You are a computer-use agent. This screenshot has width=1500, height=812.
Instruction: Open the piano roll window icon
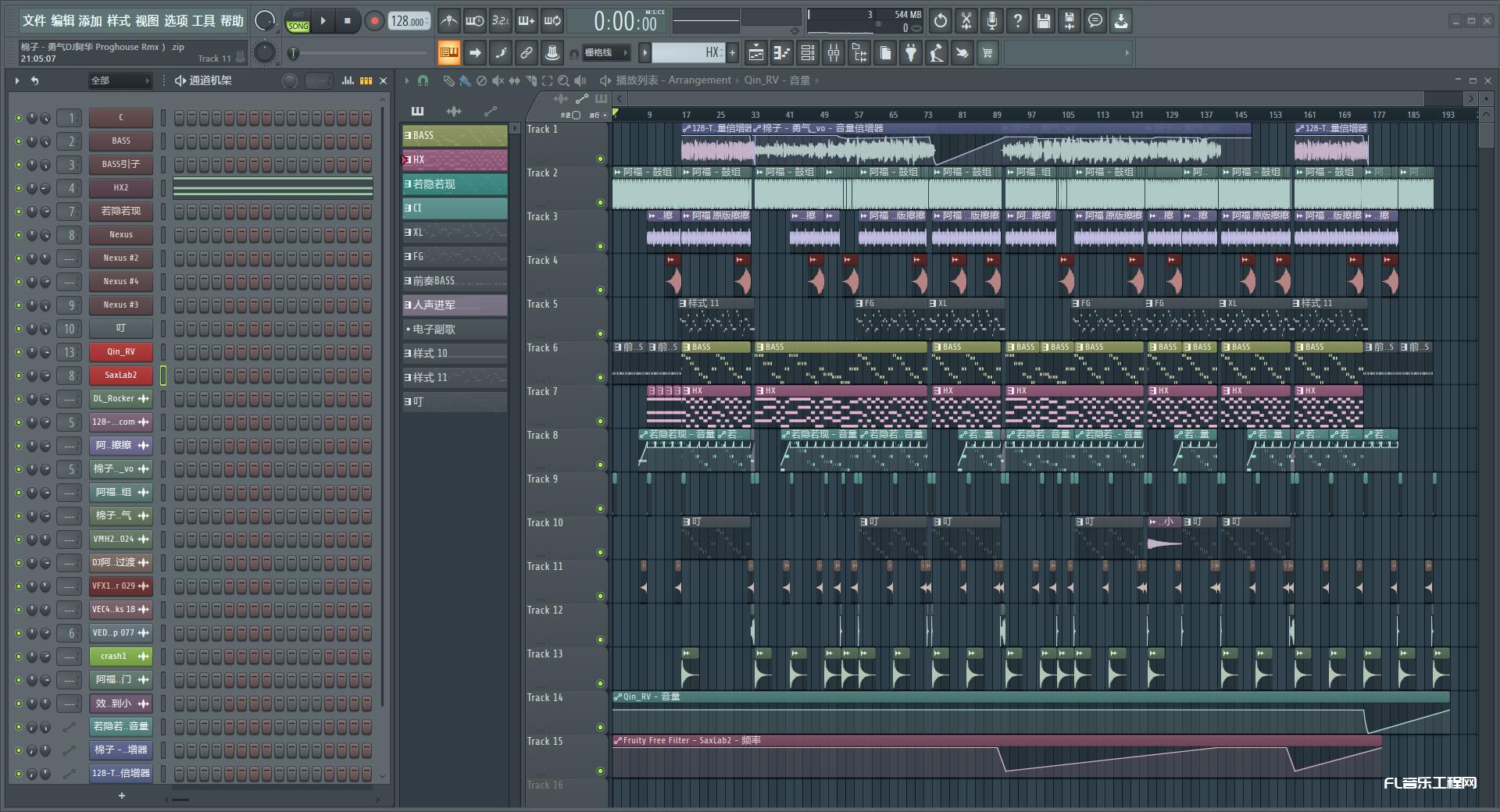pos(782,53)
